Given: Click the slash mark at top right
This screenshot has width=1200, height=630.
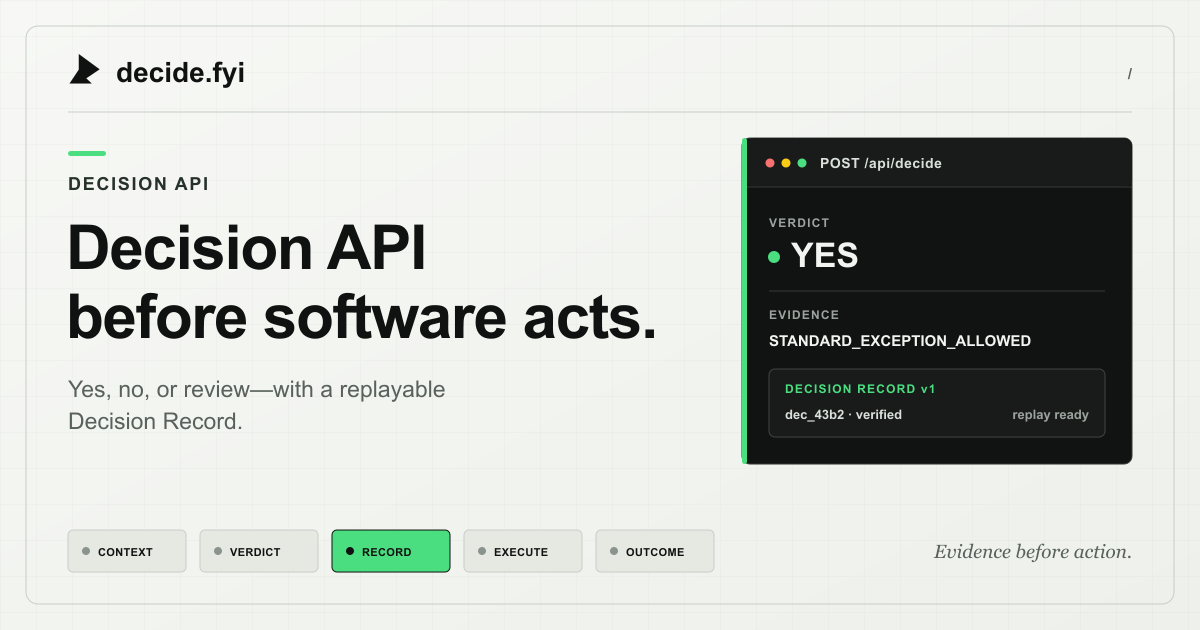Looking at the screenshot, I should (x=1129, y=74).
